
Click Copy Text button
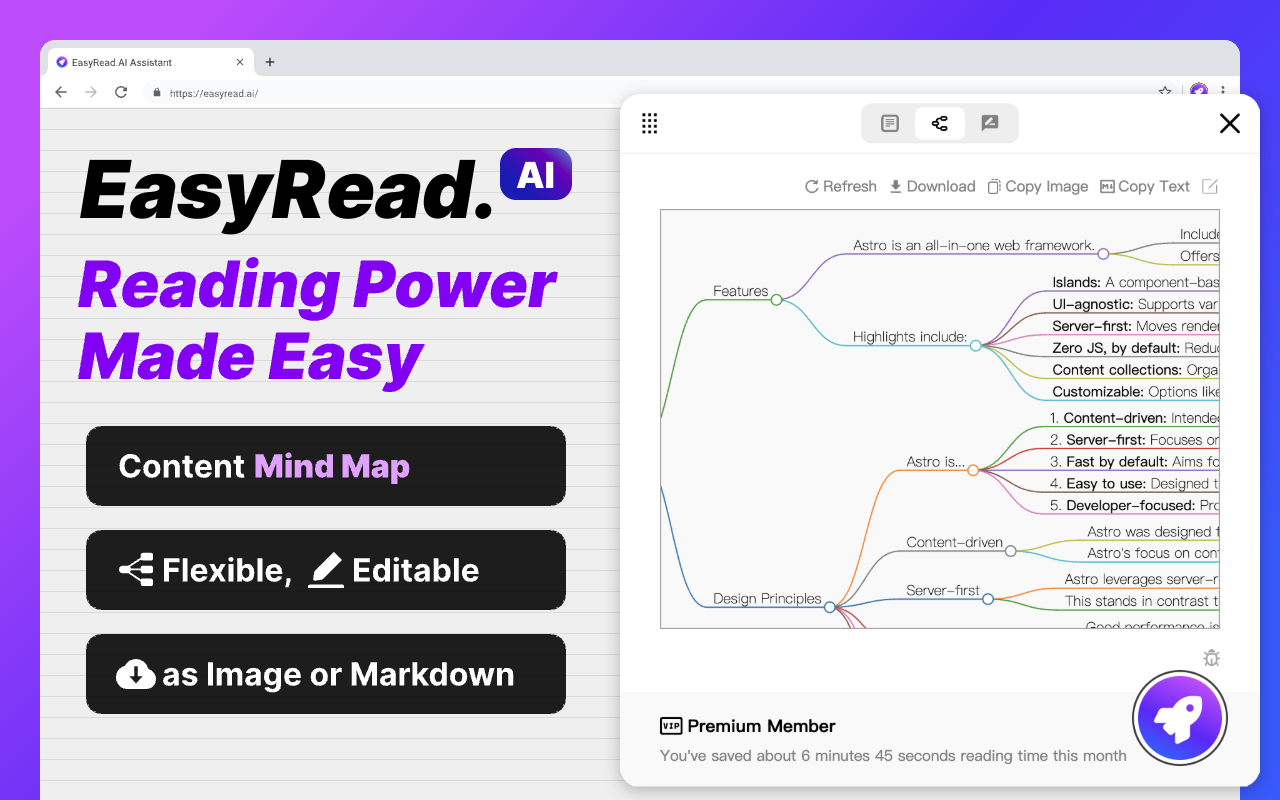pos(1145,186)
